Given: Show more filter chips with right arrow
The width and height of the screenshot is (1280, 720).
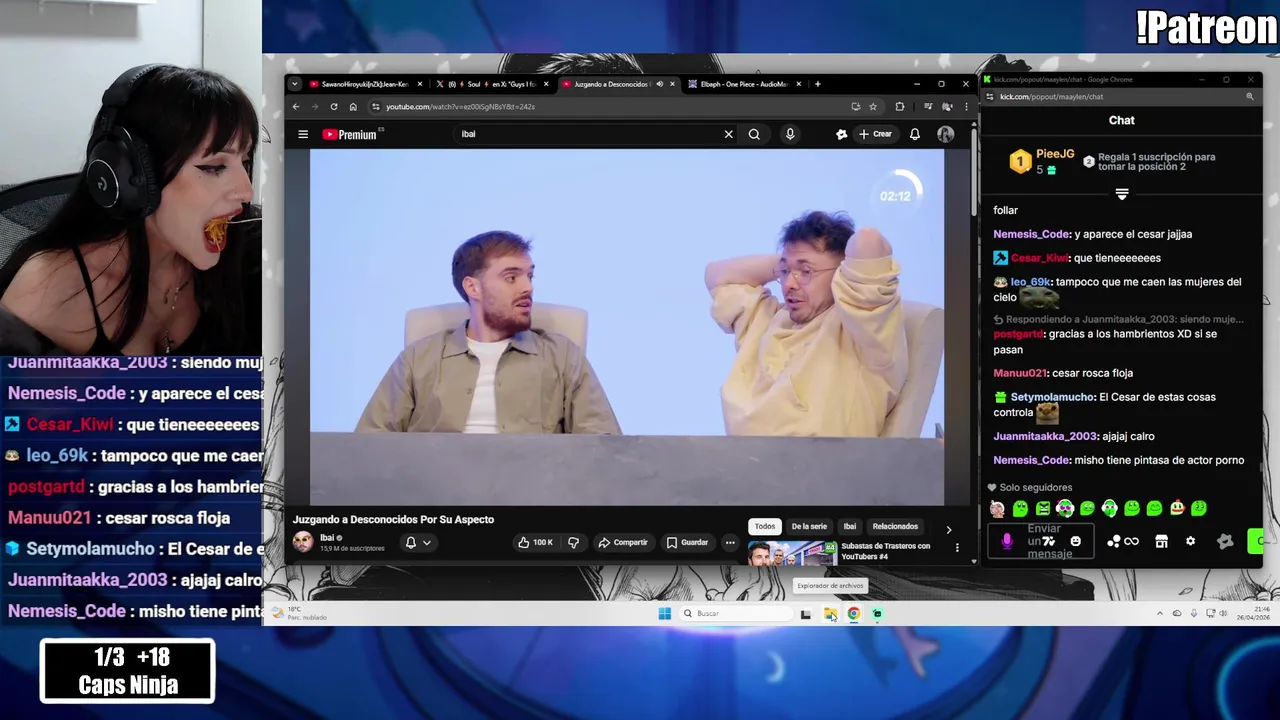Looking at the screenshot, I should pos(949,529).
